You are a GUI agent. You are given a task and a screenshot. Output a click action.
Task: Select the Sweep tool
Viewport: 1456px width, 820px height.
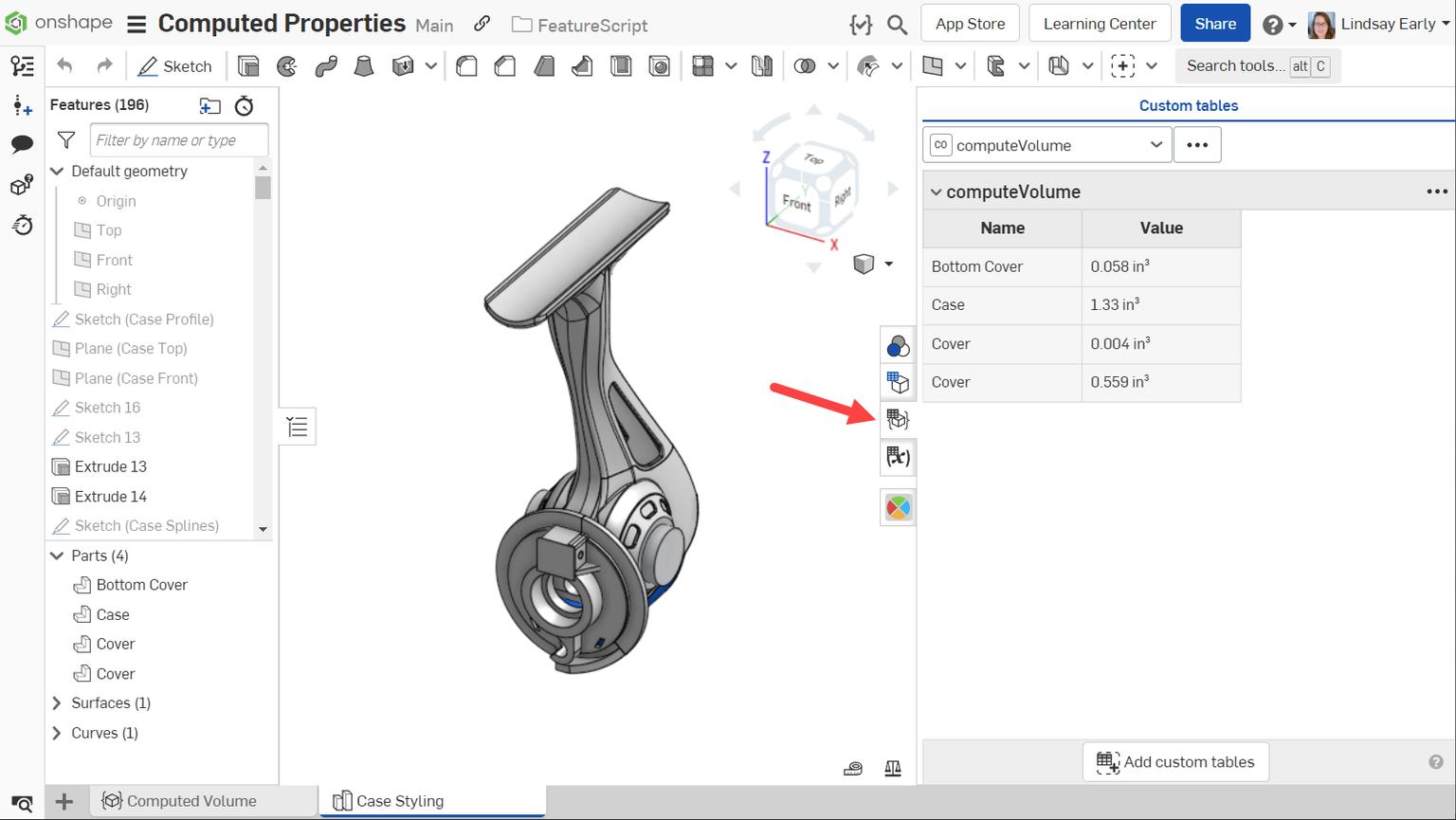coord(326,65)
